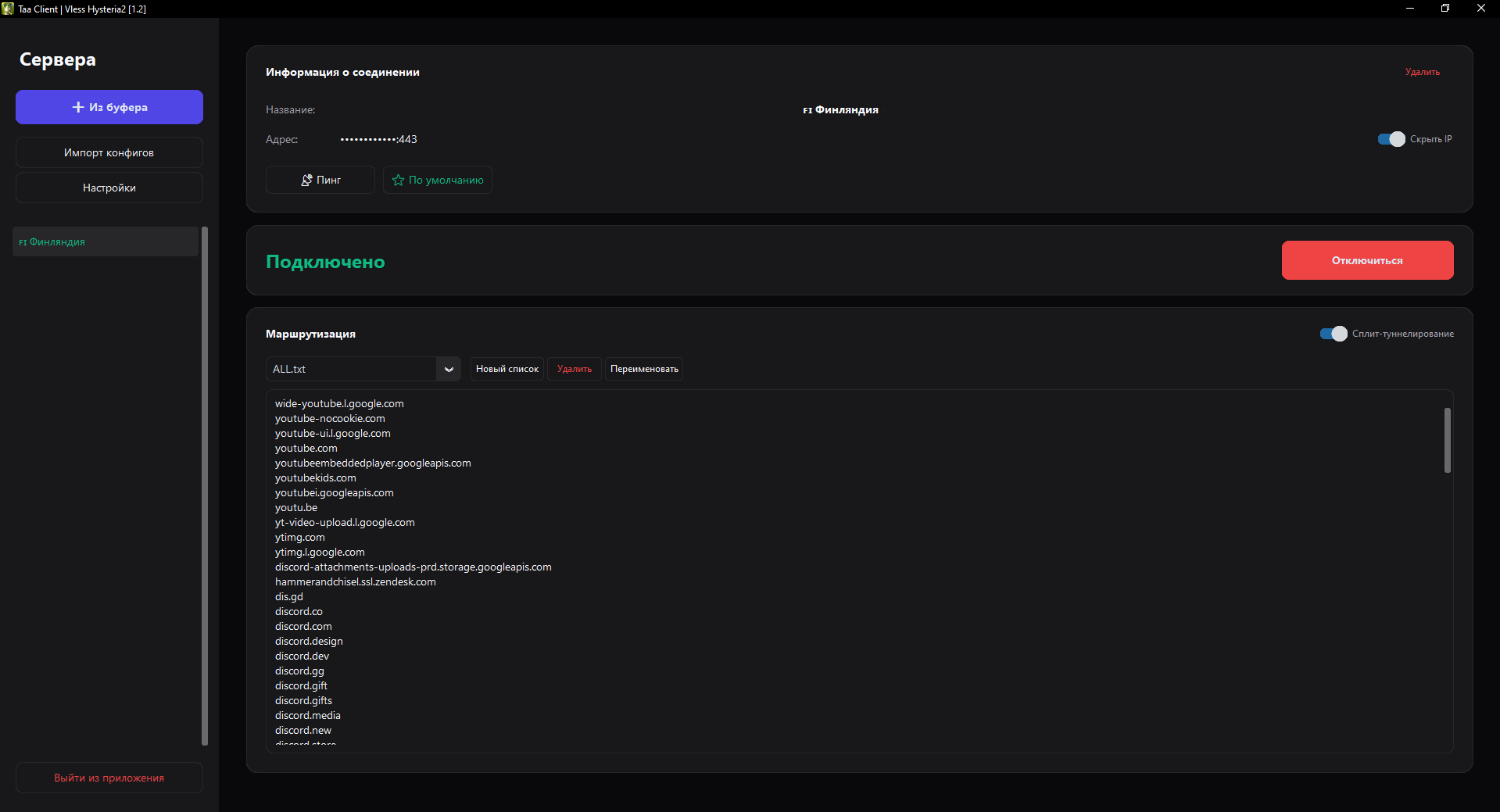This screenshot has width=1500, height=812.
Task: Click the star icon on По умолчанию
Action: pyautogui.click(x=398, y=180)
